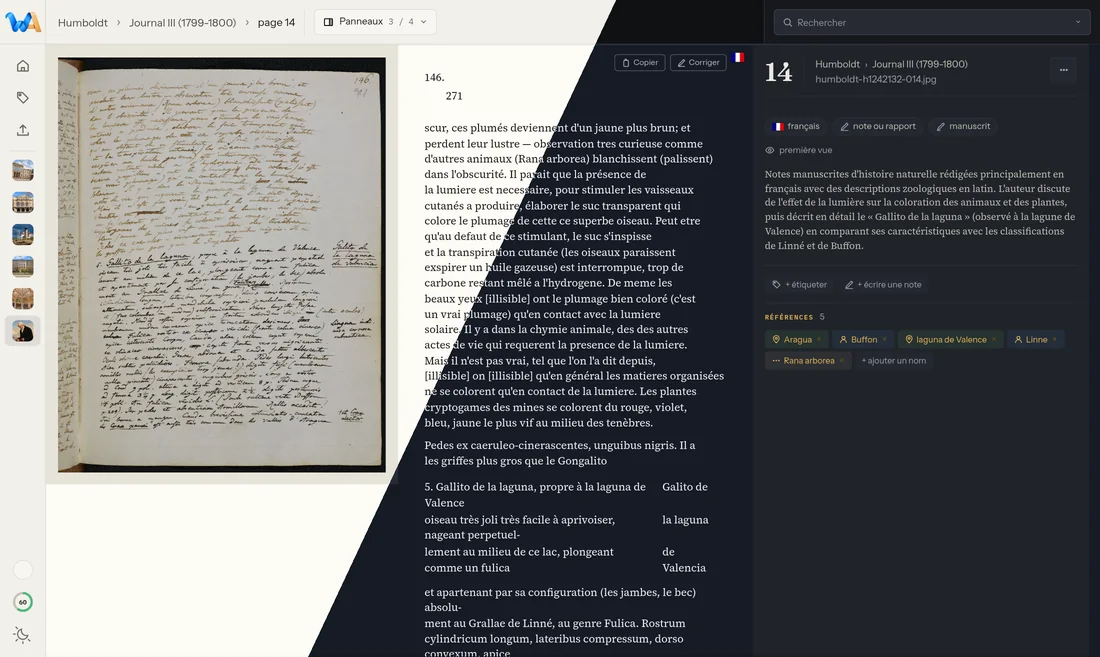
Task: Click the Corriger button
Action: click(x=698, y=62)
